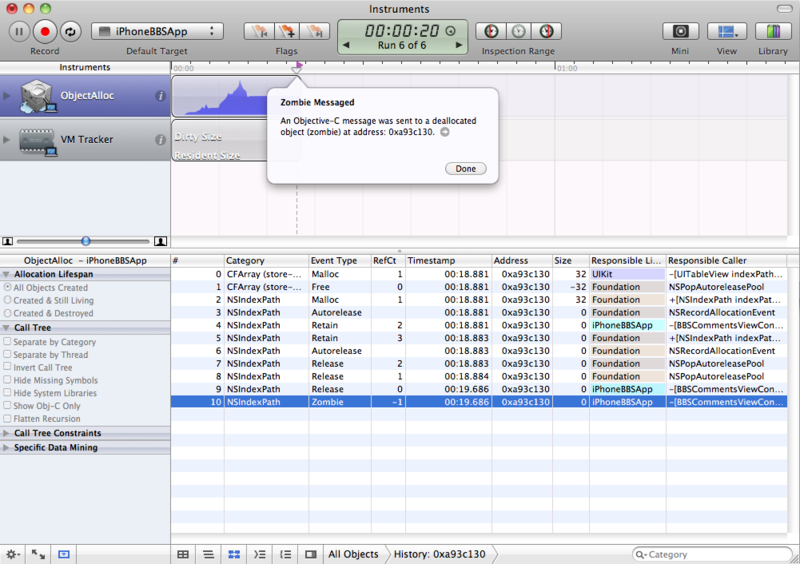Enable Hide Missing Symbols checkbox

(x=7, y=380)
